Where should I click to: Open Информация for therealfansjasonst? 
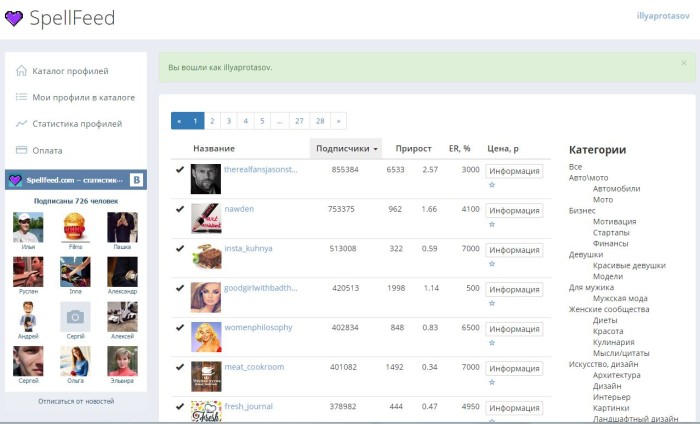(514, 171)
